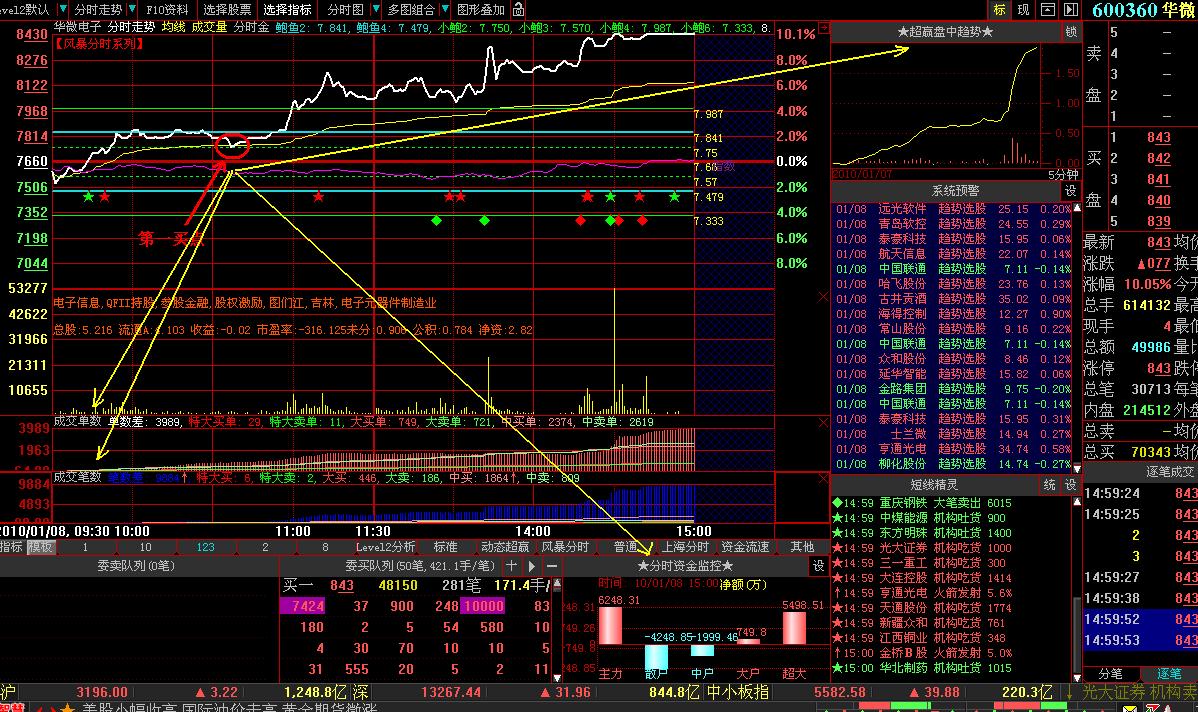This screenshot has height=712, width=1198.
Task: Open dropdown arrow next to 分时图
Action: click(x=375, y=9)
